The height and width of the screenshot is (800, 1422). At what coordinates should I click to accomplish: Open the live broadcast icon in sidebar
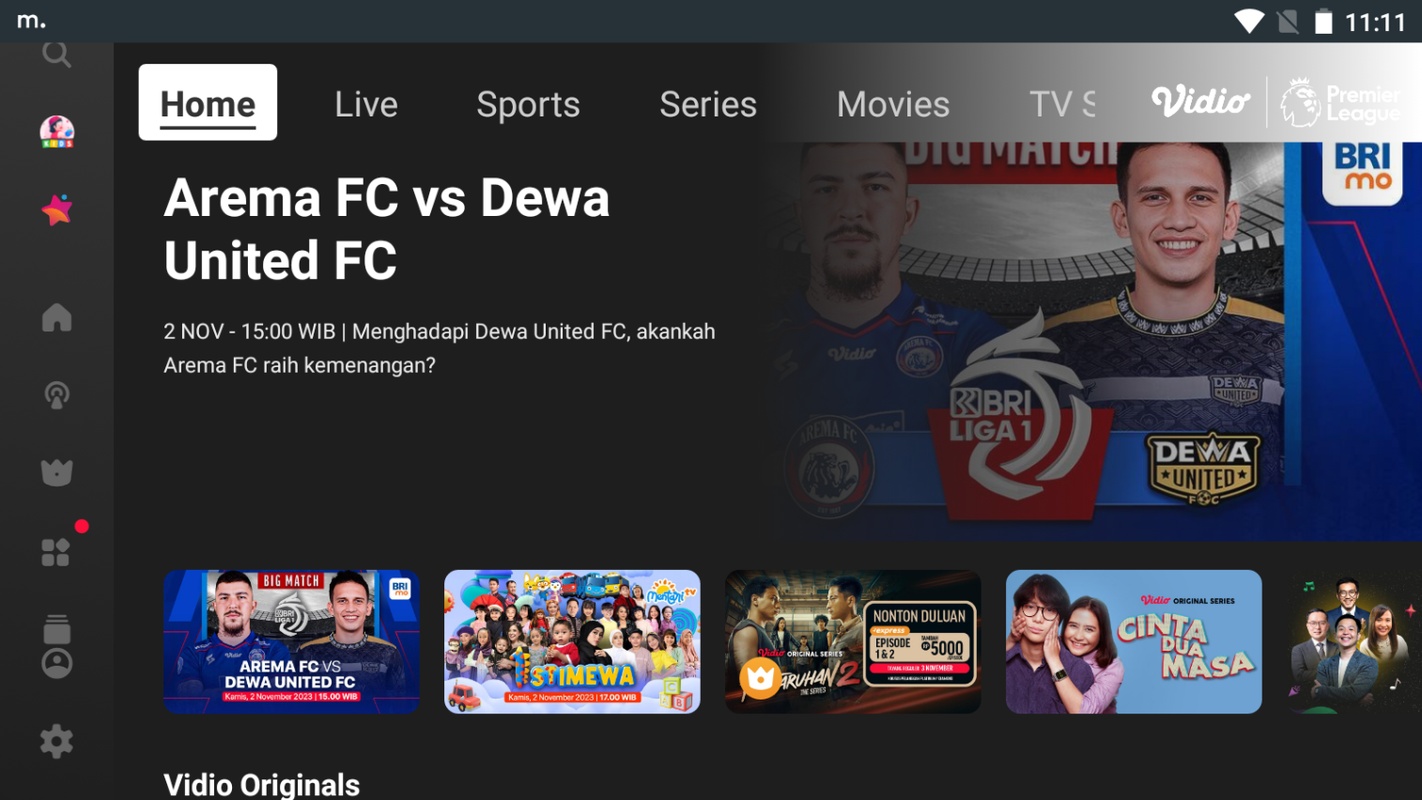(x=57, y=395)
